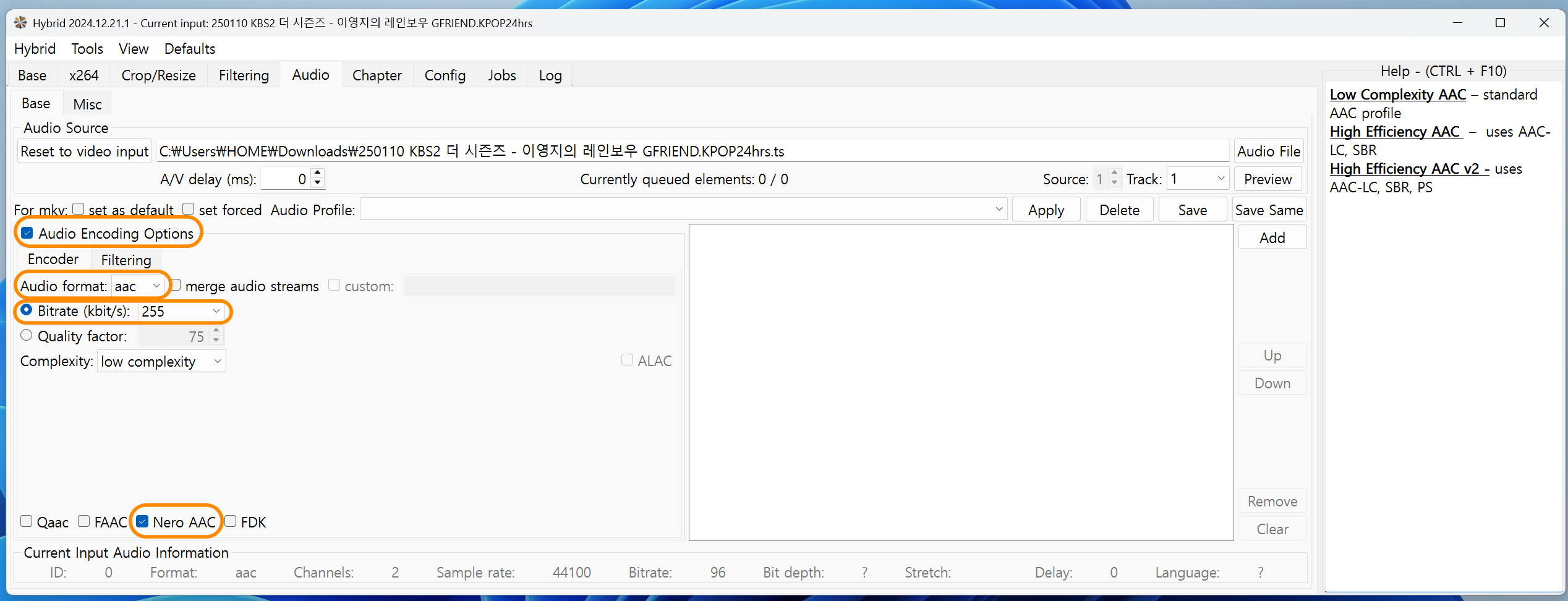The image size is (1568, 601).
Task: Click High Efficiency AAC v2 help link
Action: (1410, 169)
